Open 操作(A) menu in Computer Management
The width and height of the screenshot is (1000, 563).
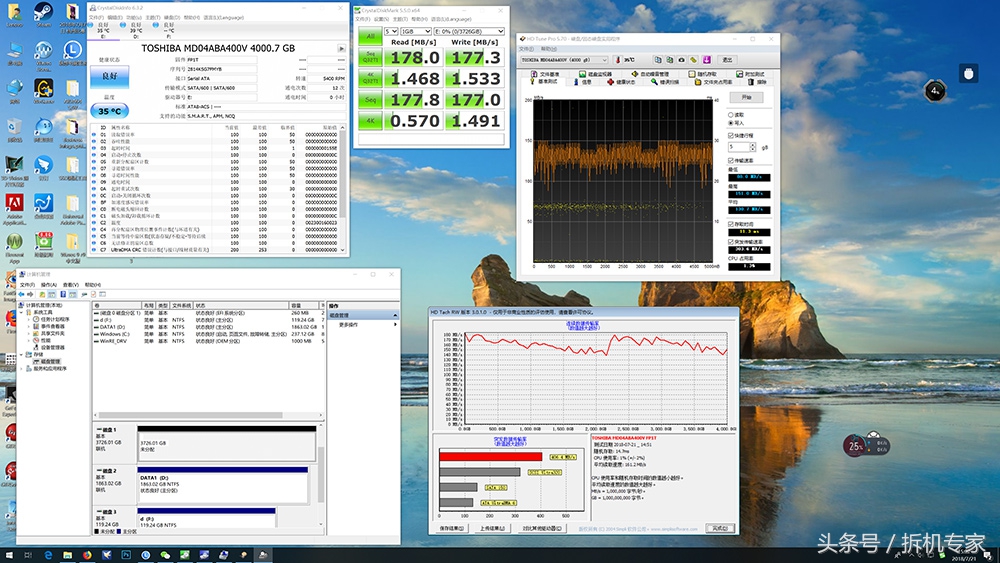49,285
